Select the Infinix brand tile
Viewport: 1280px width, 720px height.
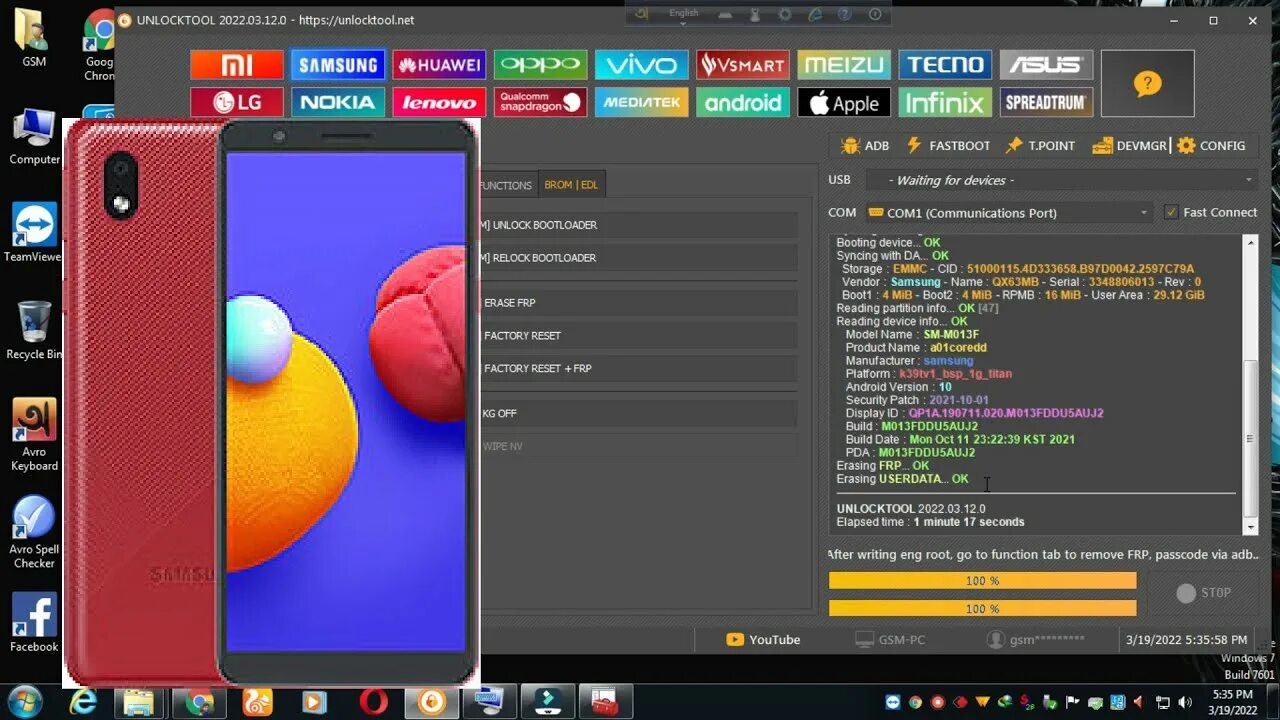[x=945, y=102]
